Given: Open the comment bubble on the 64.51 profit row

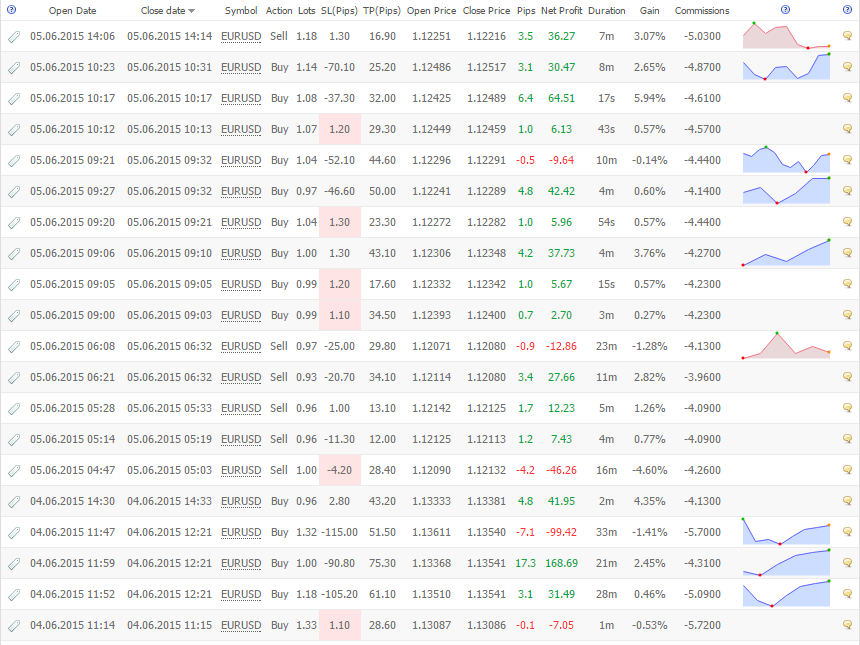Looking at the screenshot, I should 847,98.
